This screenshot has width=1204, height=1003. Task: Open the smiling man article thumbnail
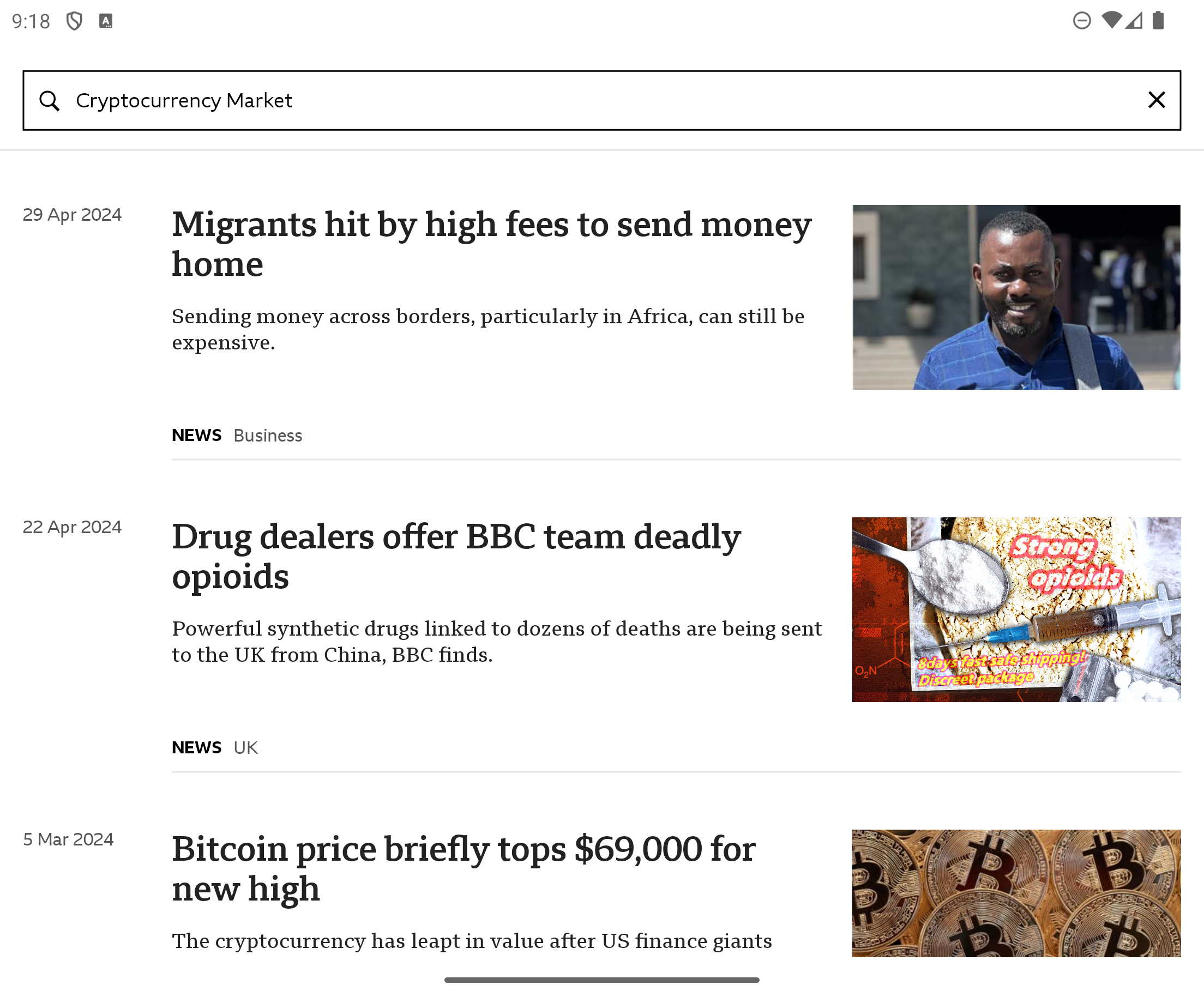(x=1016, y=298)
